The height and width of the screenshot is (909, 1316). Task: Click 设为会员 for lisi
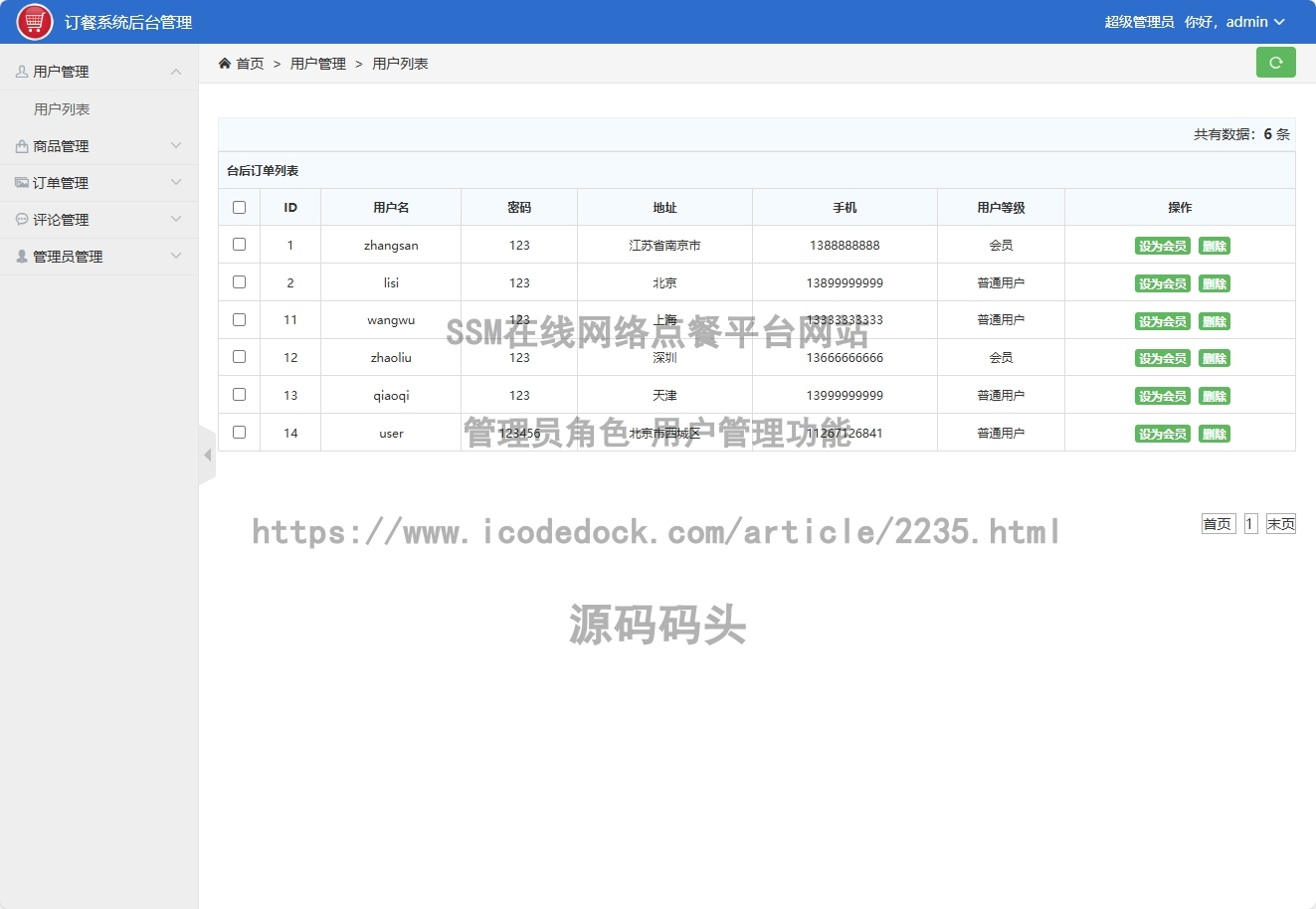1162,283
